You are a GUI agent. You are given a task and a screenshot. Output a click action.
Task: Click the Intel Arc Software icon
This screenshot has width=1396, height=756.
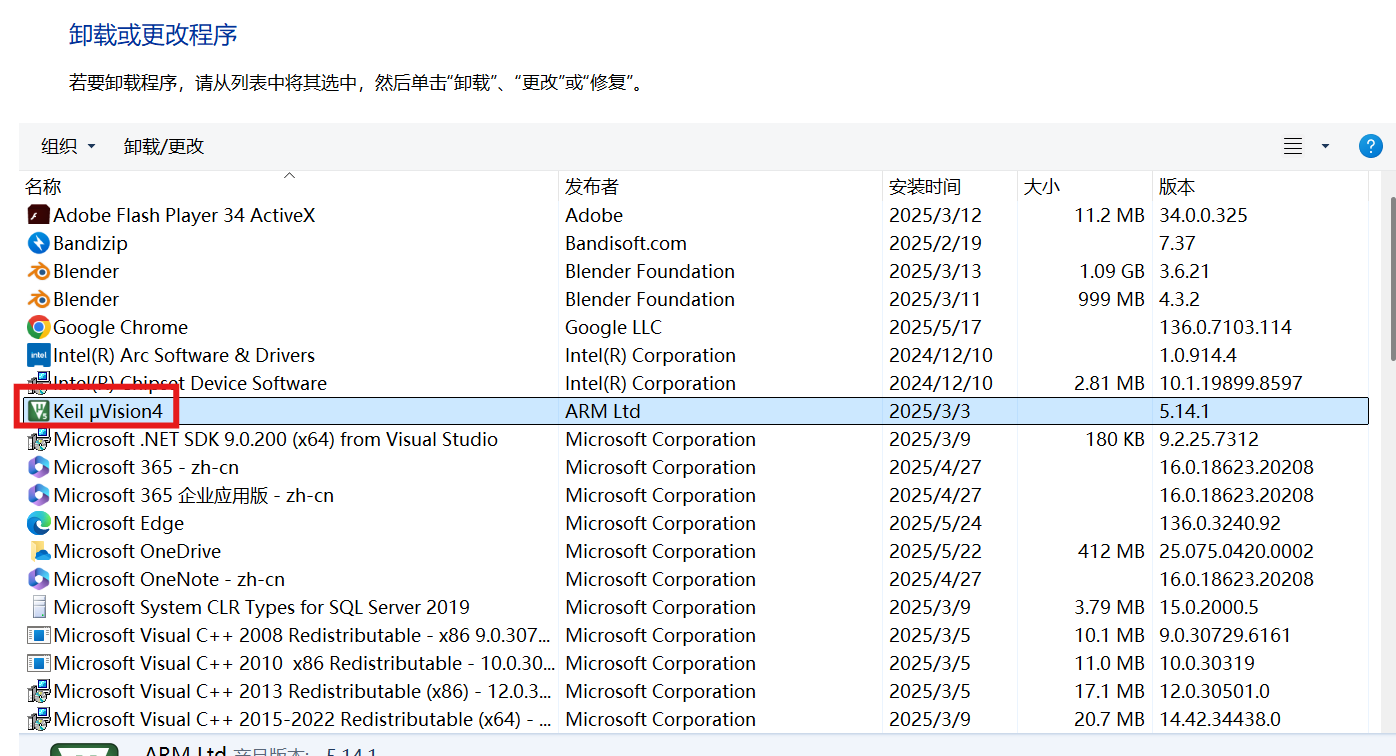pos(39,355)
